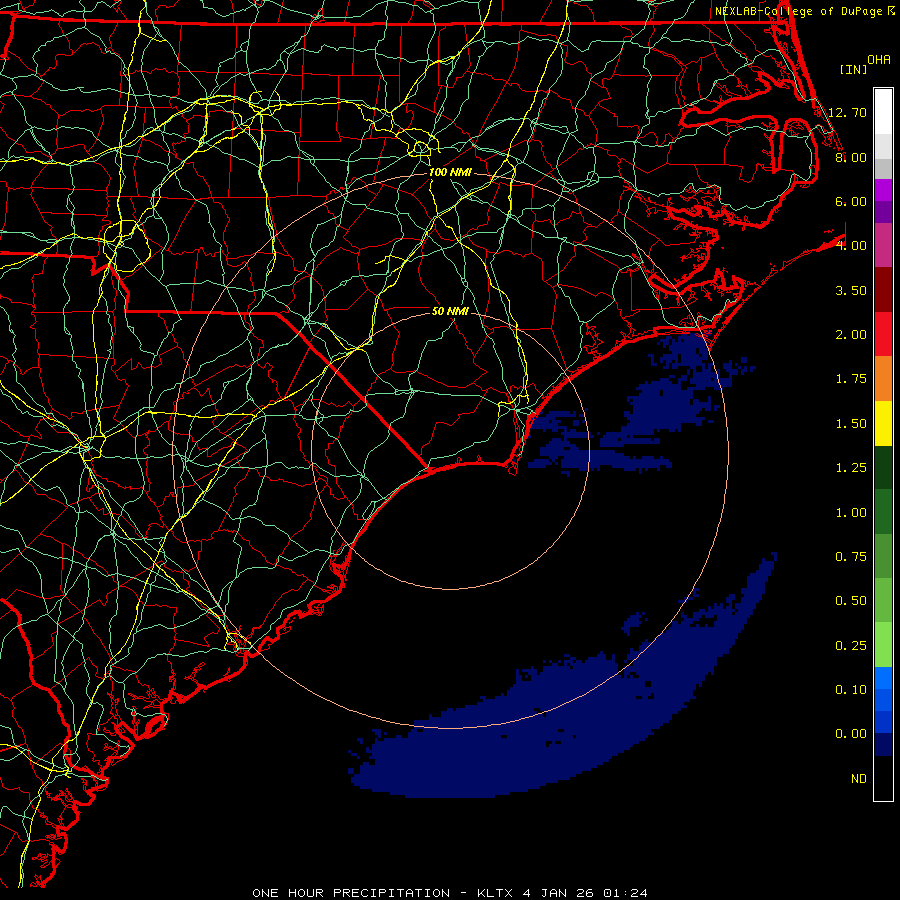Click the '1.50' legend value

851,424
